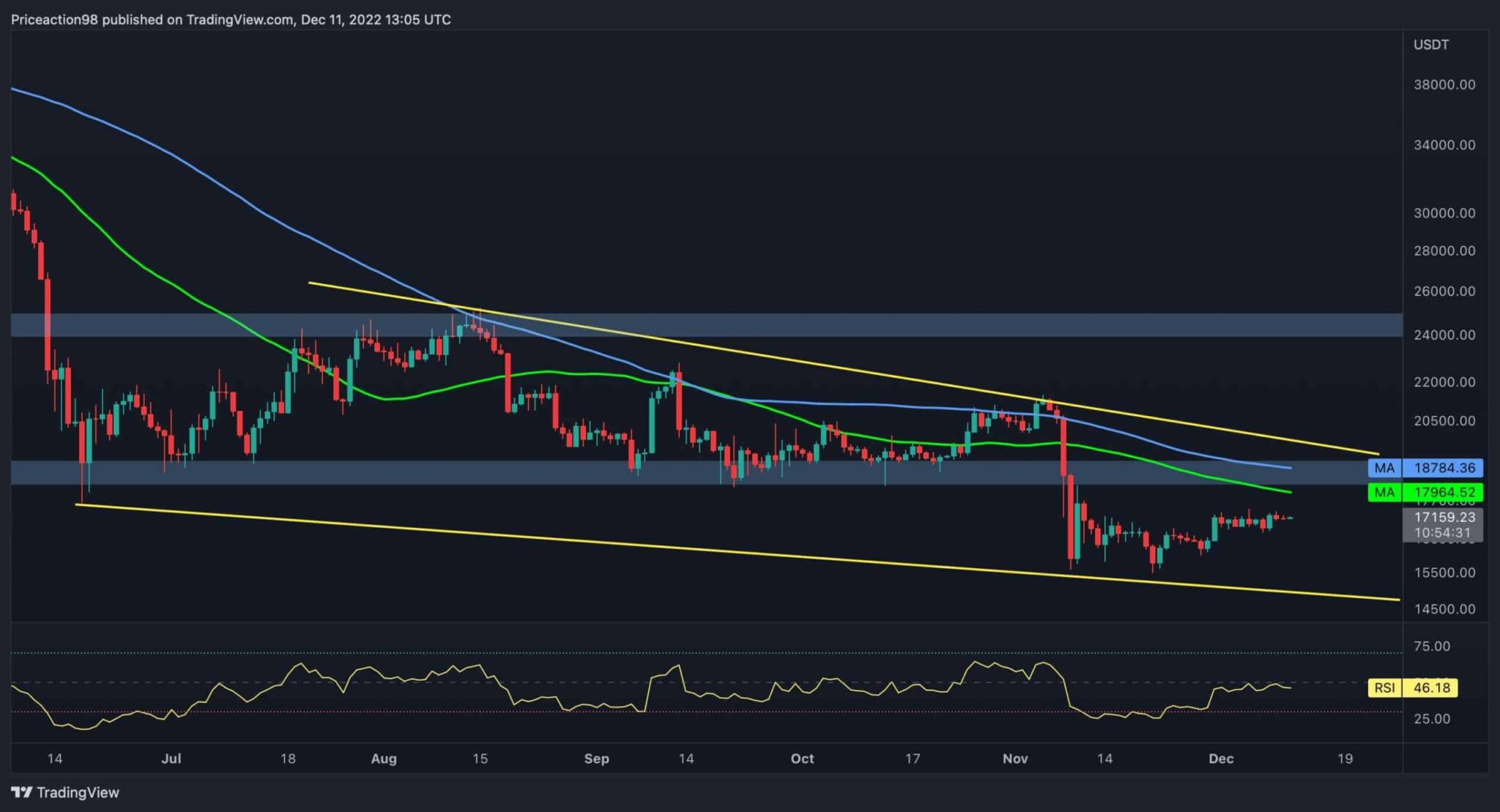The width and height of the screenshot is (1500, 812).
Task: Click the TradingView text at bottom left
Action: coord(78,792)
